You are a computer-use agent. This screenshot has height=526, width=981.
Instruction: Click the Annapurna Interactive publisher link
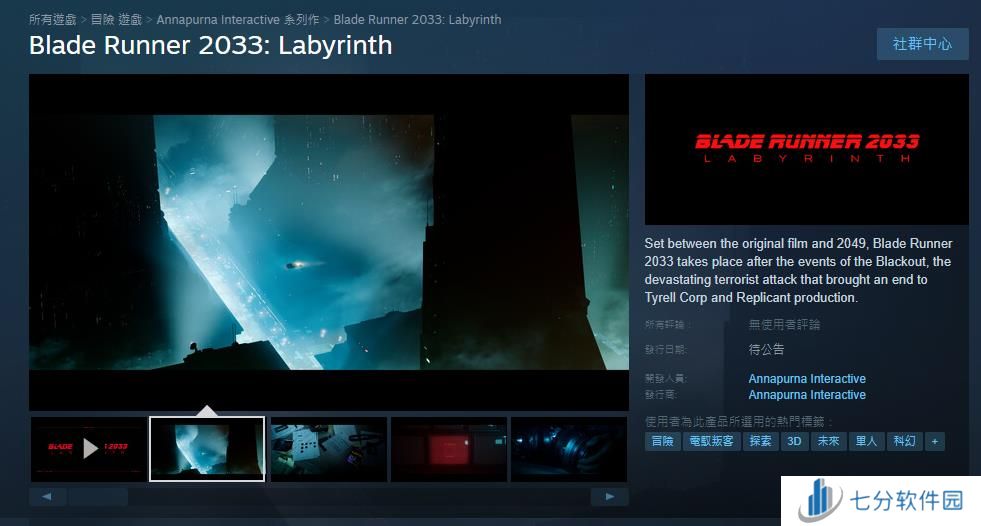(807, 395)
